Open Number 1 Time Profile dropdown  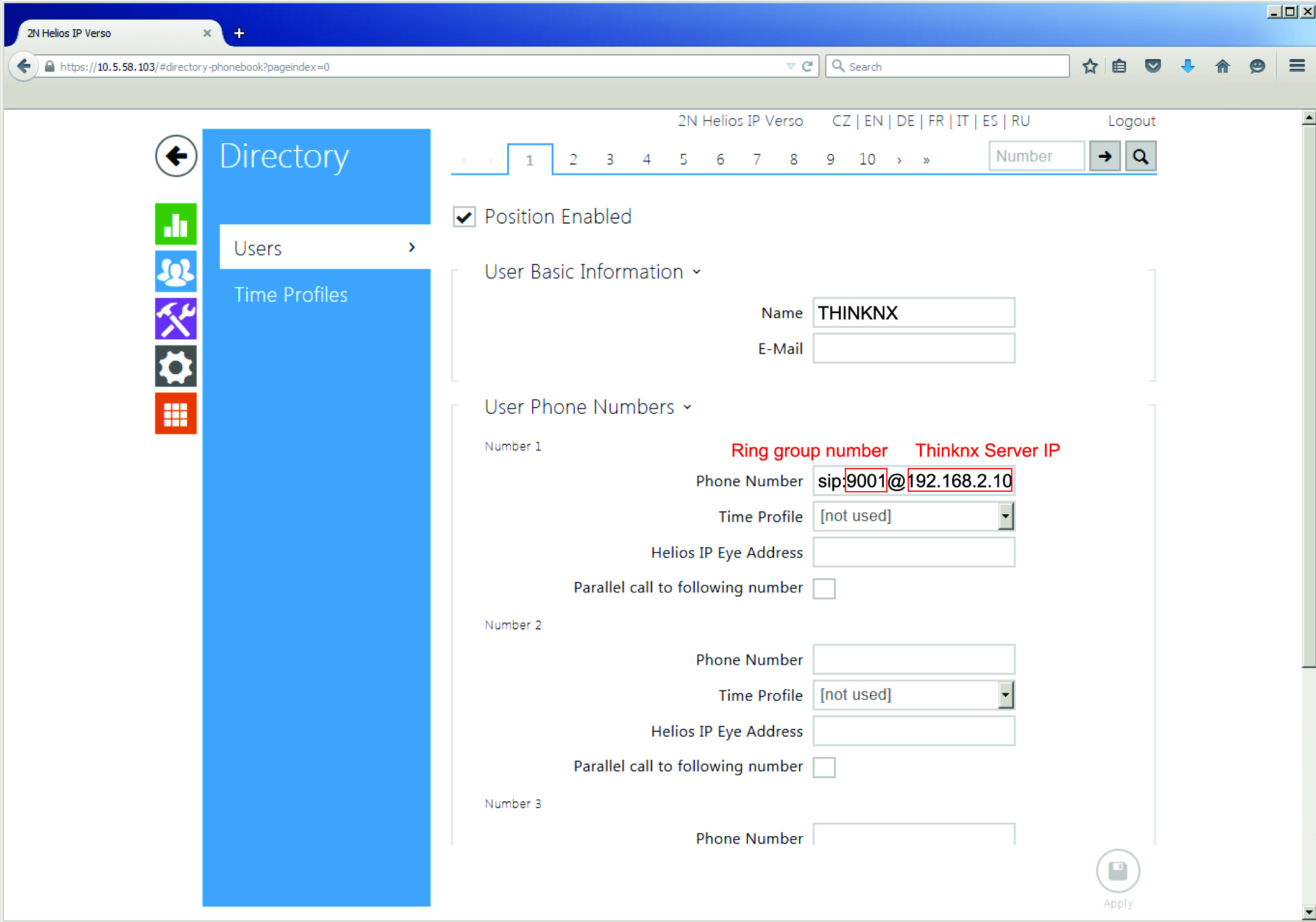1006,516
